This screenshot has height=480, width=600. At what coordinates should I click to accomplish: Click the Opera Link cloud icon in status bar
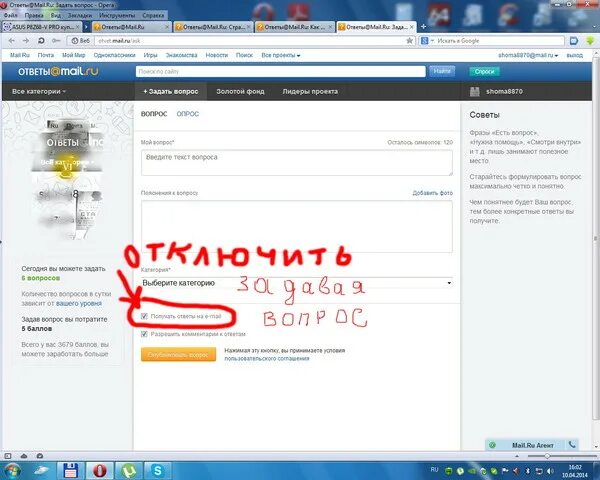point(24,456)
